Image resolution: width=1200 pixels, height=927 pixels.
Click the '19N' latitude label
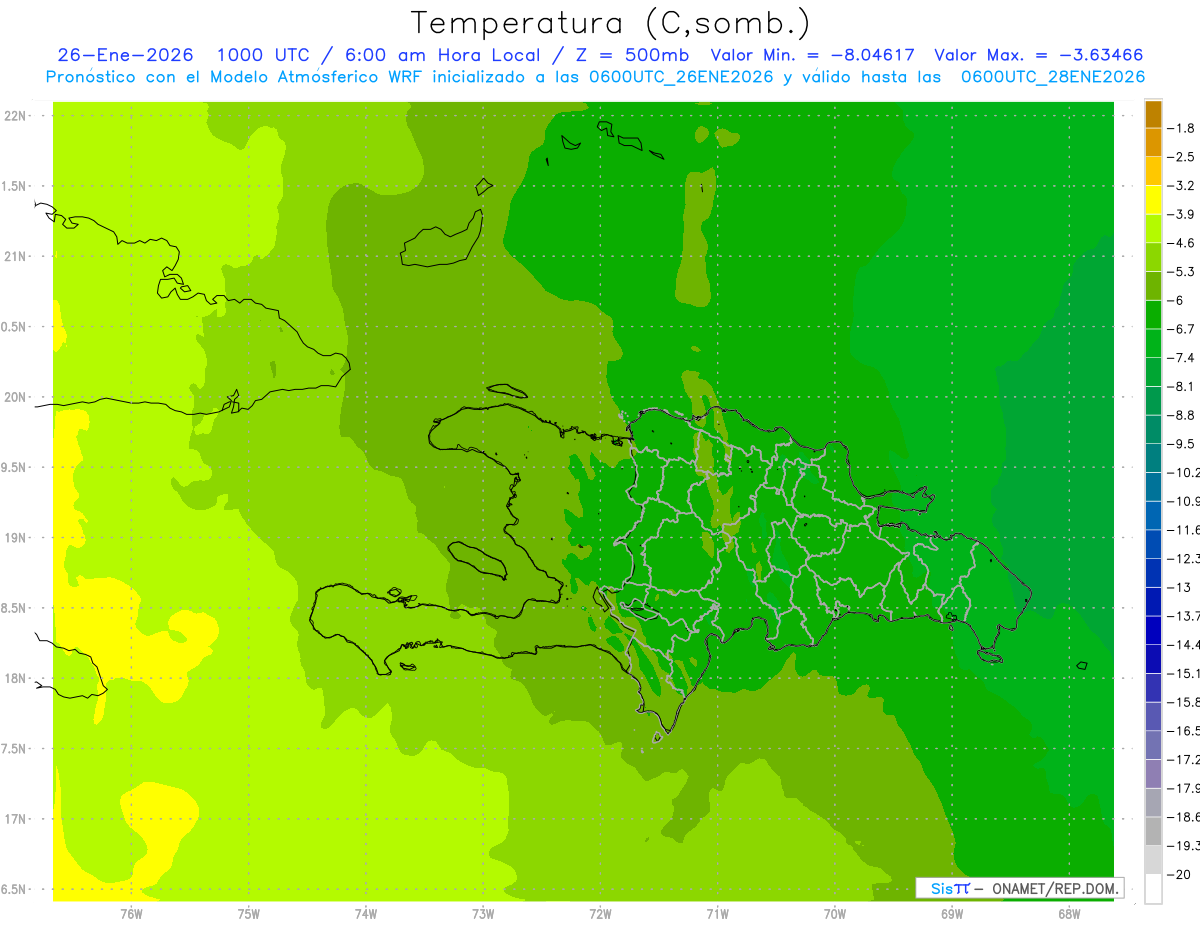(x=15, y=538)
